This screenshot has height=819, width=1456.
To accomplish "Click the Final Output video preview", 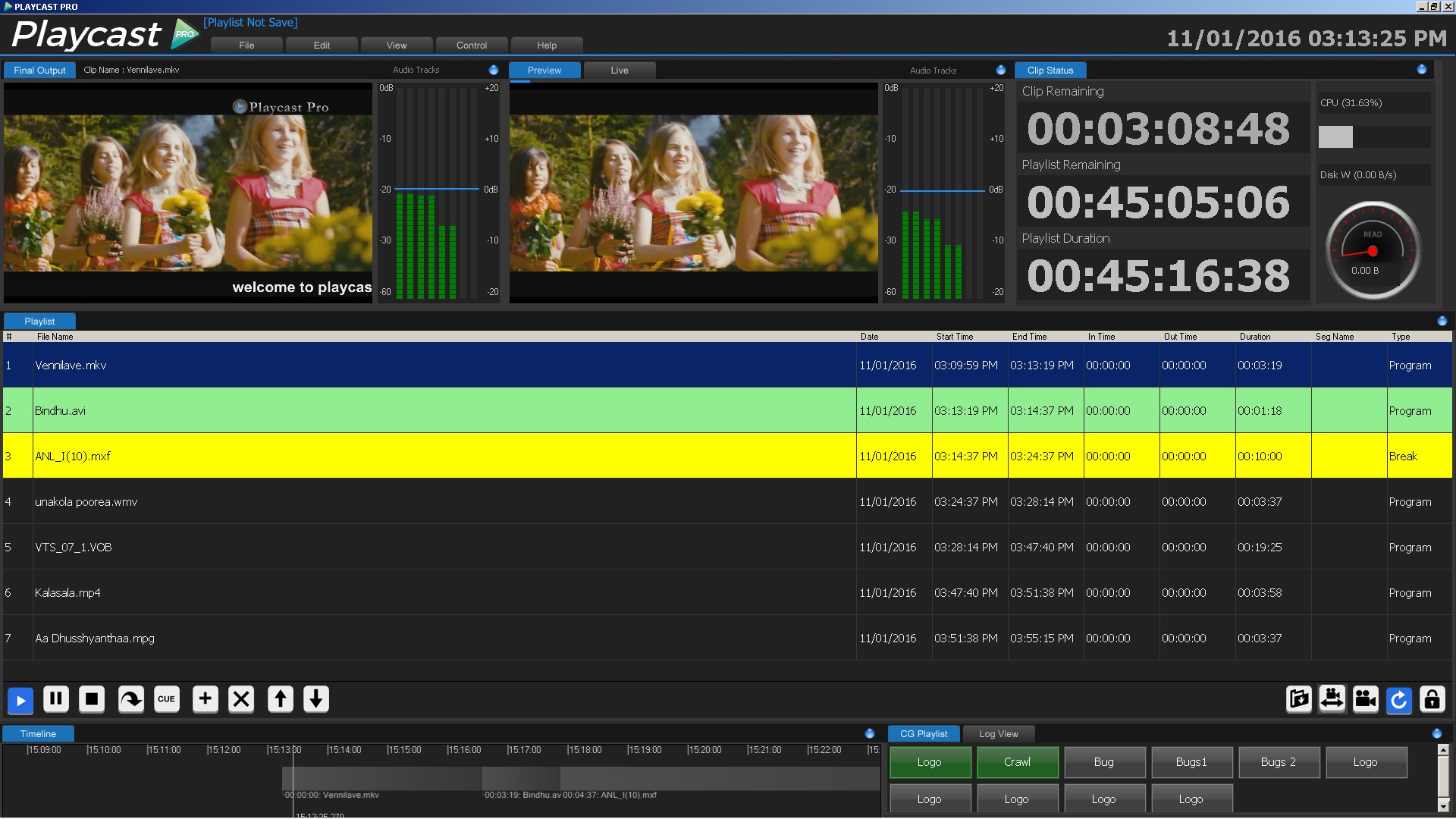I will (x=188, y=193).
